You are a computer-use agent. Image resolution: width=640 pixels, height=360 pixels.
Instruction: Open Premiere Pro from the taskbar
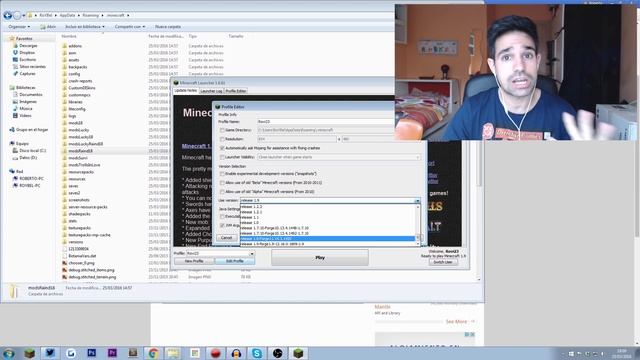point(112,353)
